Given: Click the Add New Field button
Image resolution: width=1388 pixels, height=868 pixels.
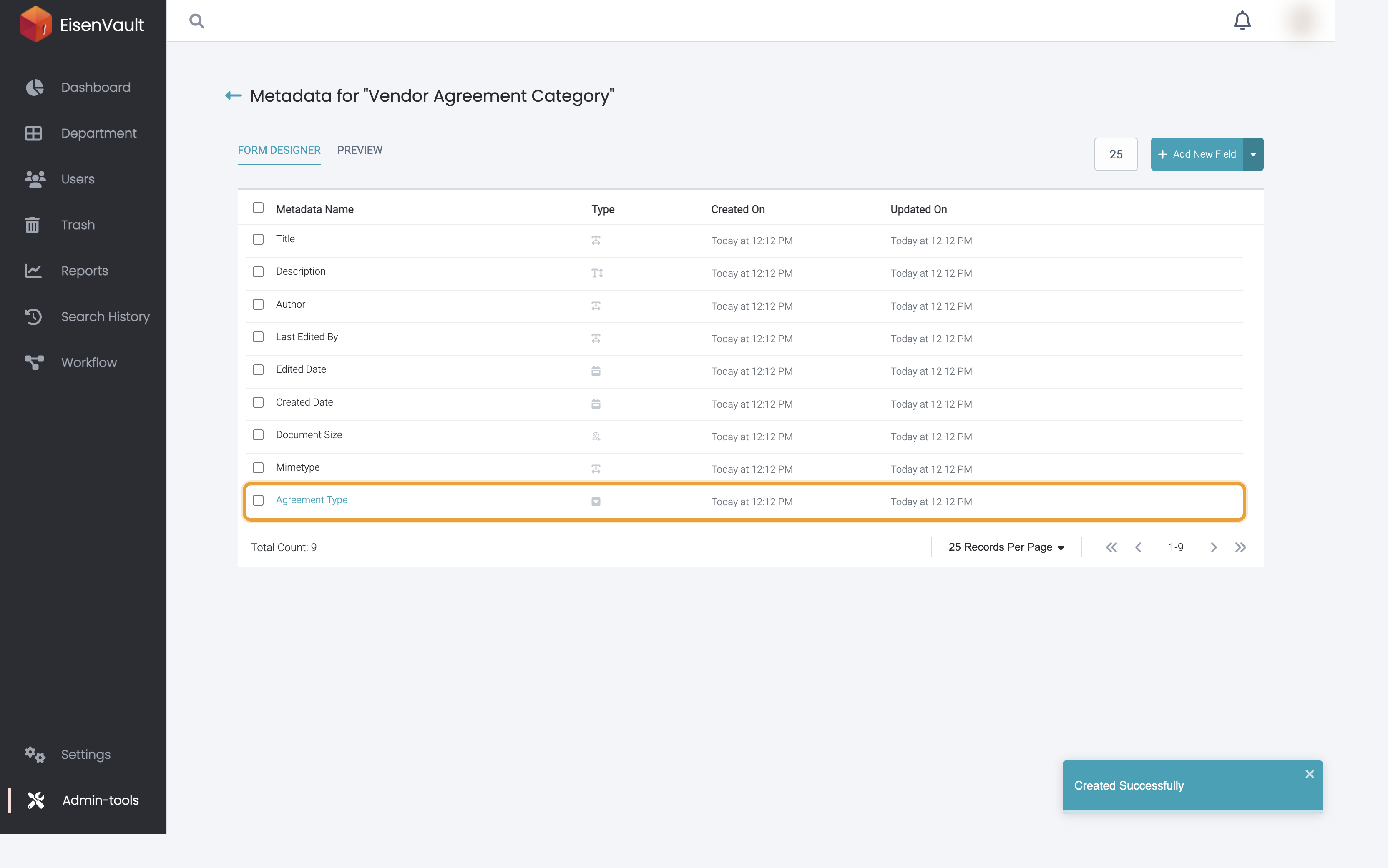Looking at the screenshot, I should point(1197,154).
